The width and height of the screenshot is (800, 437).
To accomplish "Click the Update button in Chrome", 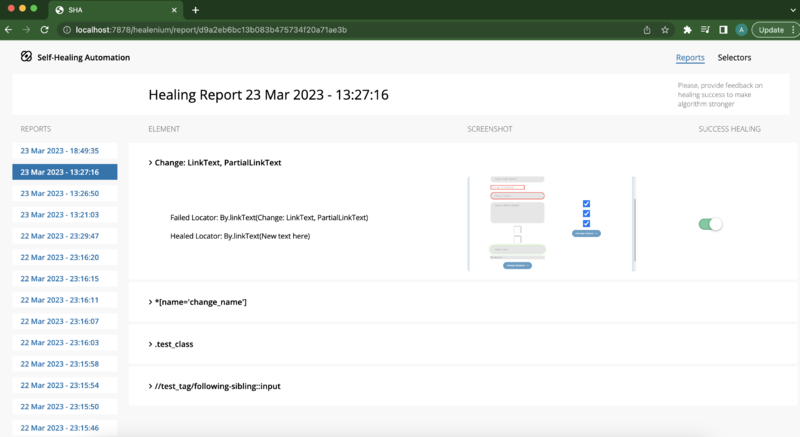I will pos(771,30).
